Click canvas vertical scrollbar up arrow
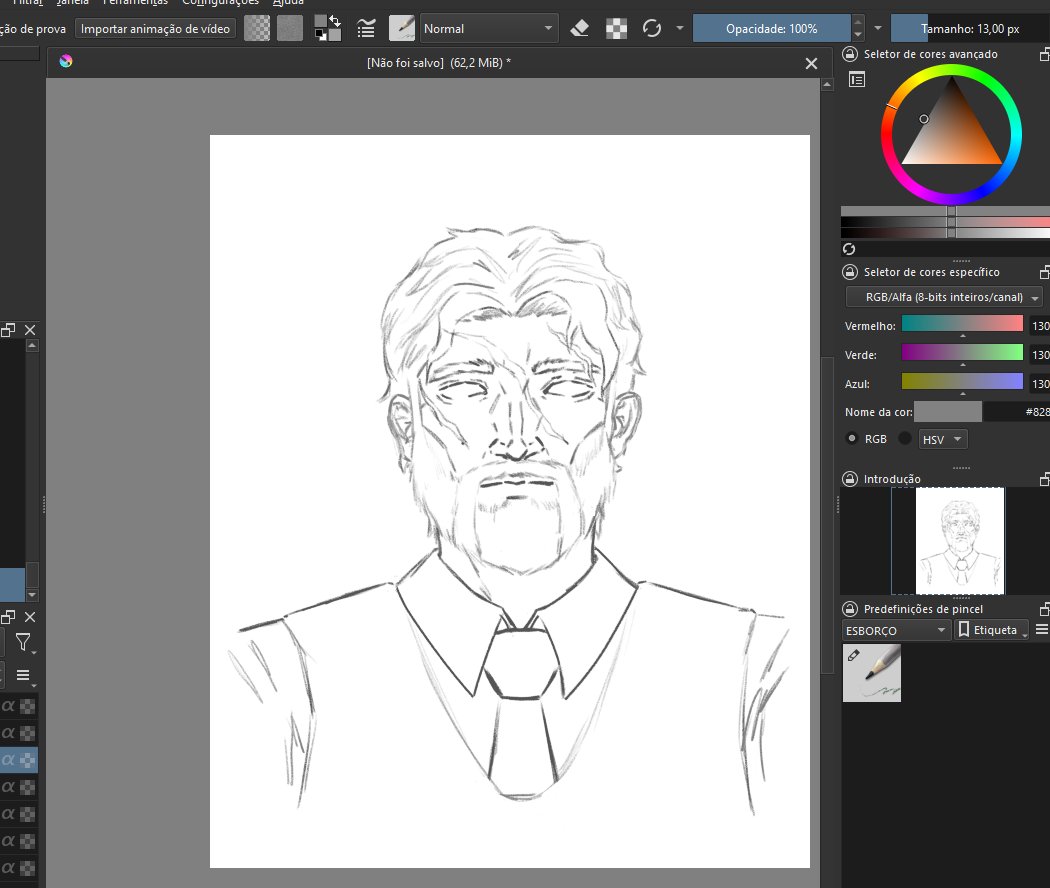The height and width of the screenshot is (888, 1050). tap(827, 84)
